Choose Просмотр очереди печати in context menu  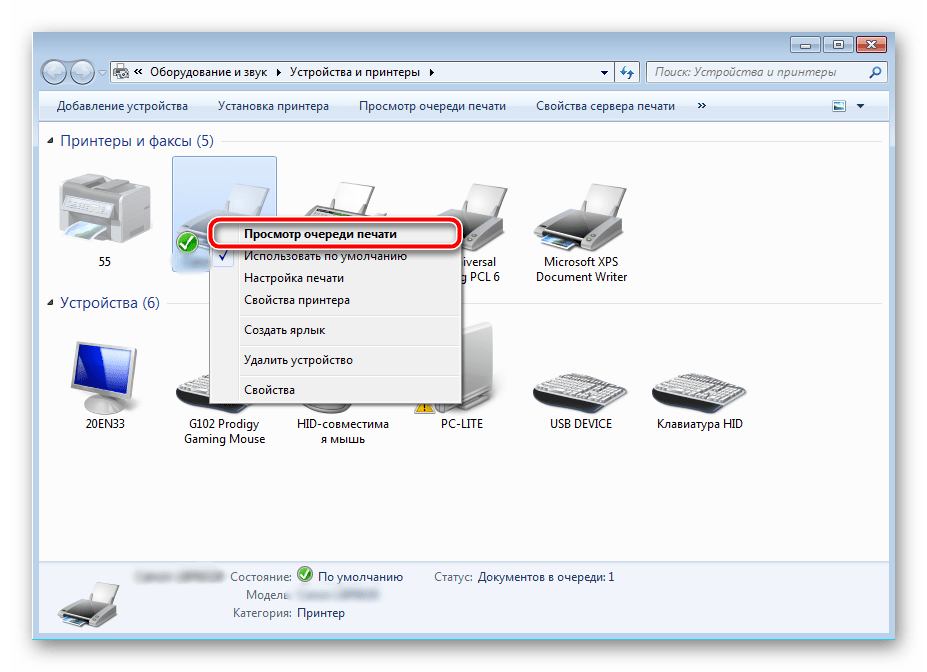click(x=320, y=234)
